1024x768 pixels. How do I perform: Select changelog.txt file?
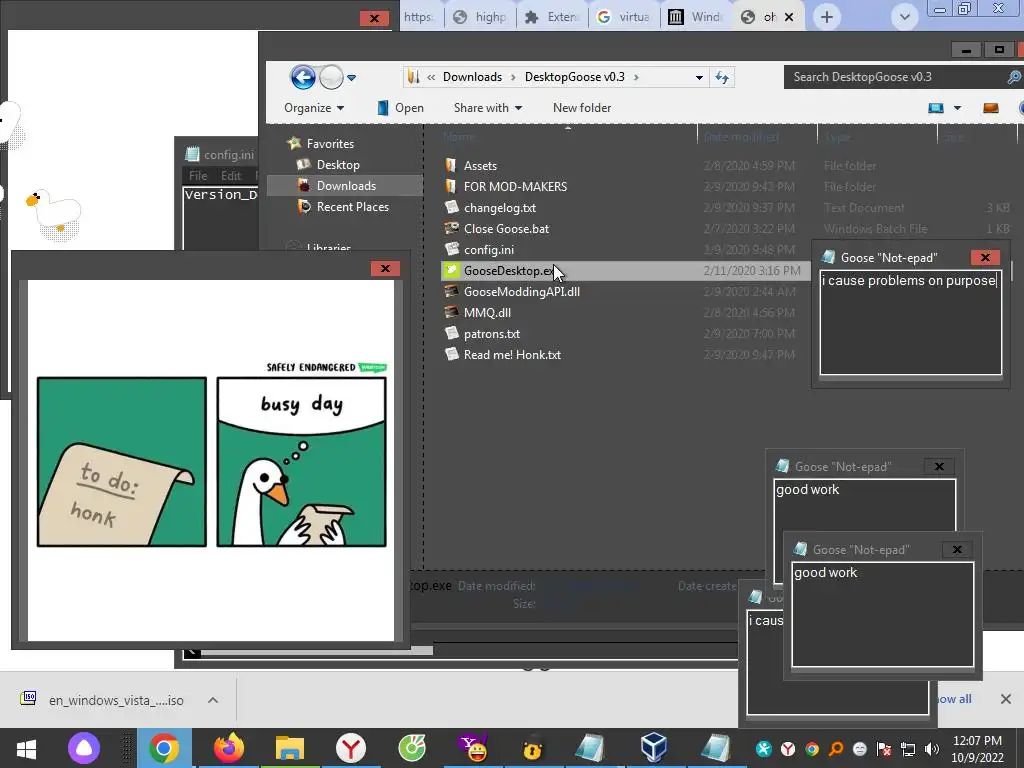point(500,208)
